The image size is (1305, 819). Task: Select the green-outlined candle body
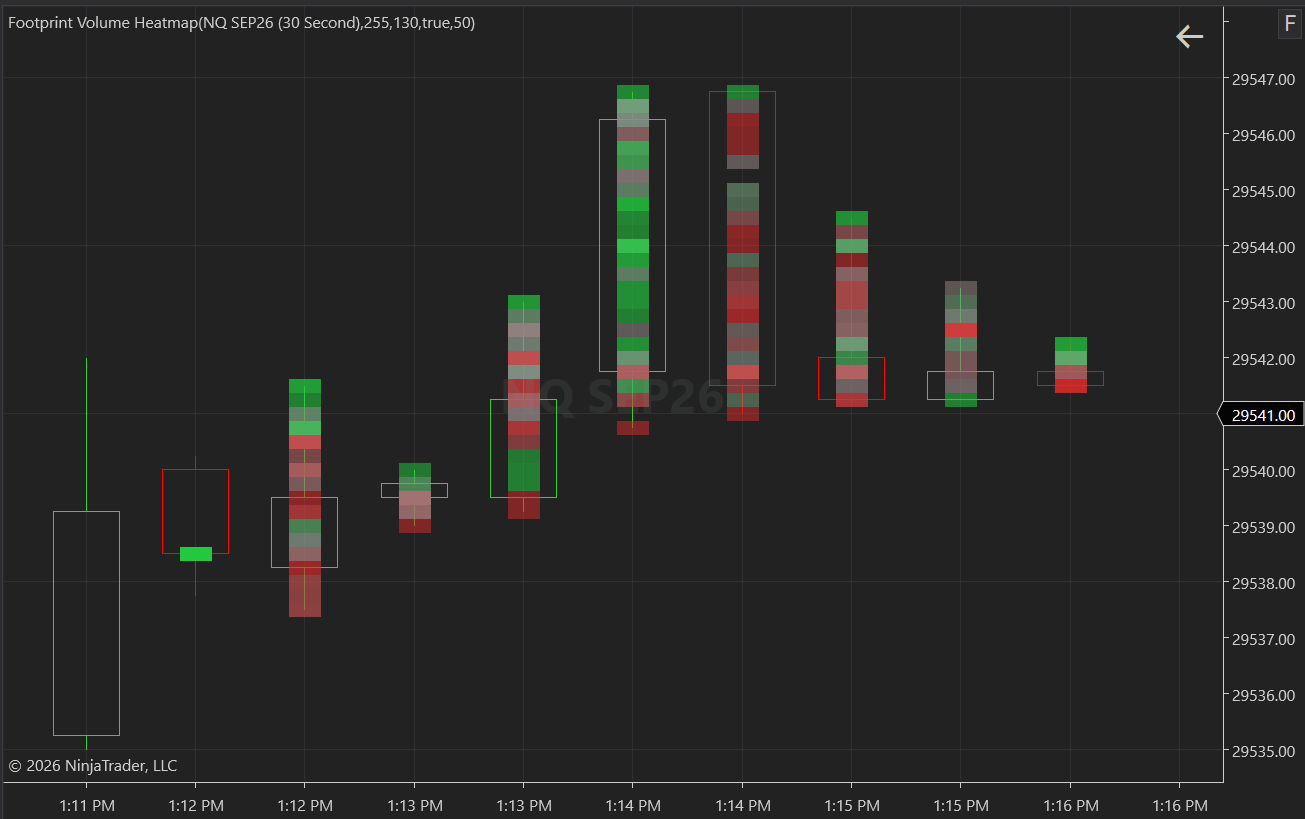point(523,448)
